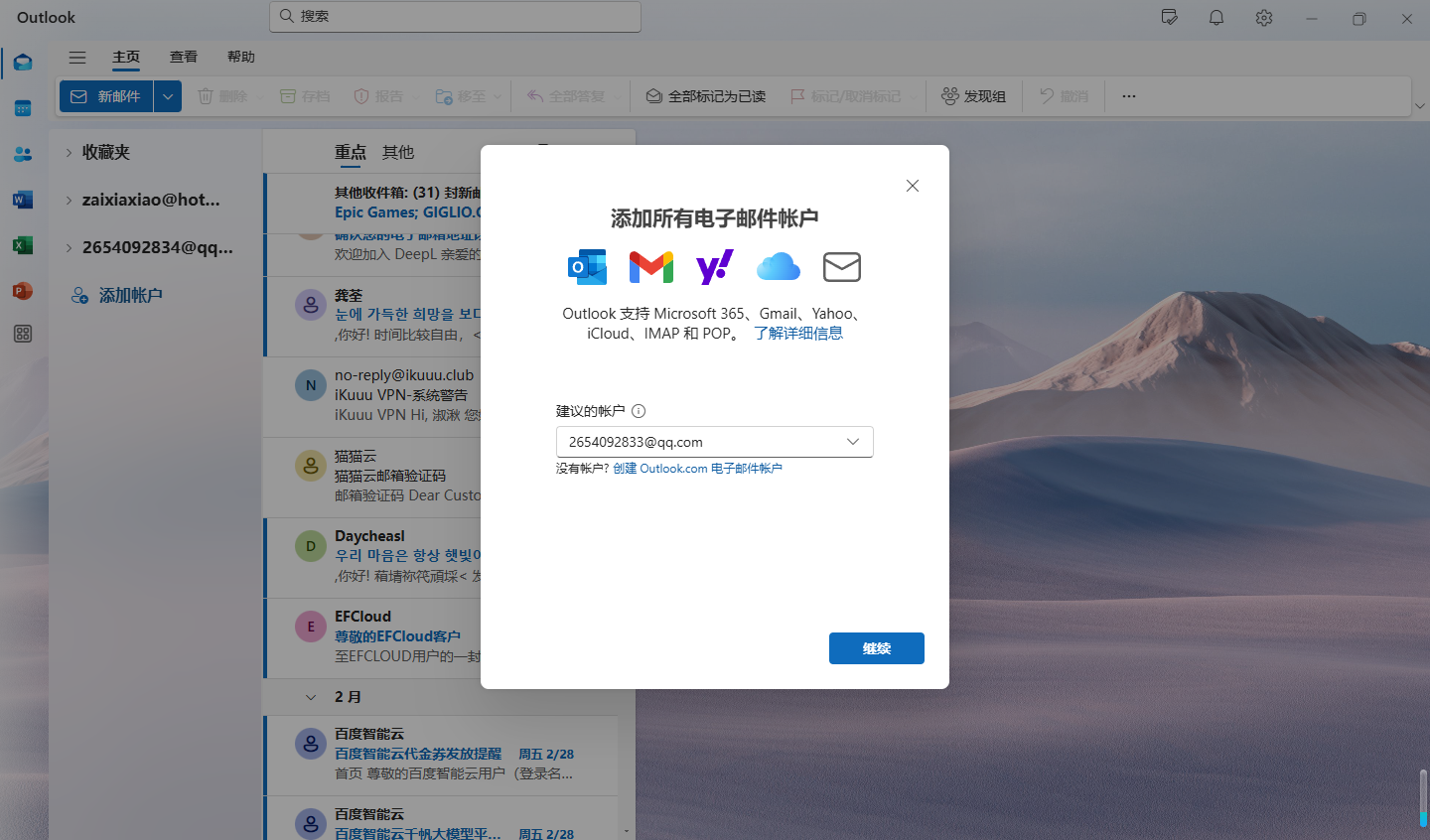Choose the Yahoo icon in dialog
This screenshot has height=840, width=1430.
coord(715,267)
